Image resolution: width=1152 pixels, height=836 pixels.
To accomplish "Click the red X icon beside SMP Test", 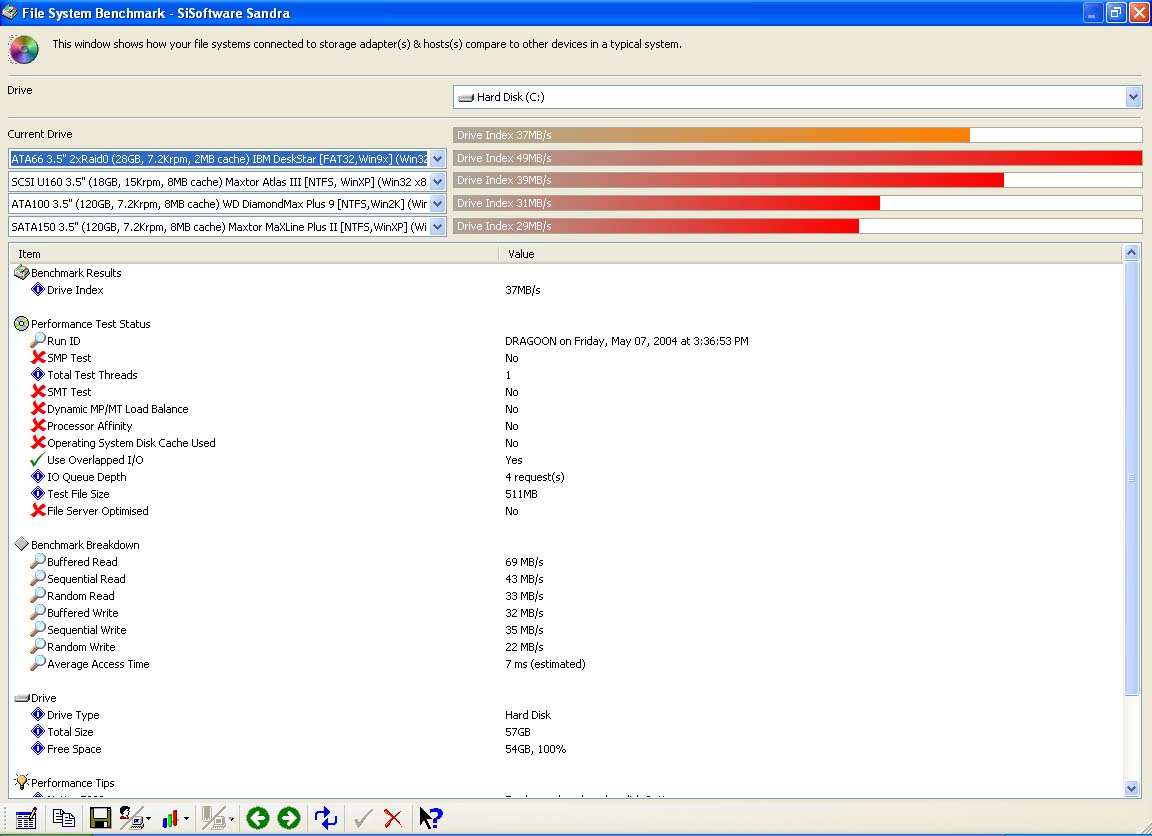I will click(x=38, y=357).
